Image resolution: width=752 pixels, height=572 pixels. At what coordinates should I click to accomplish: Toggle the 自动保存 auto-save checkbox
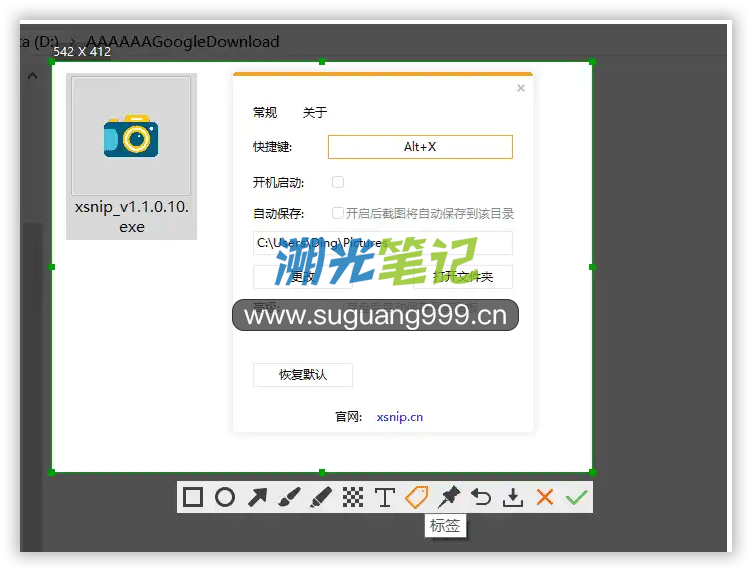[338, 213]
